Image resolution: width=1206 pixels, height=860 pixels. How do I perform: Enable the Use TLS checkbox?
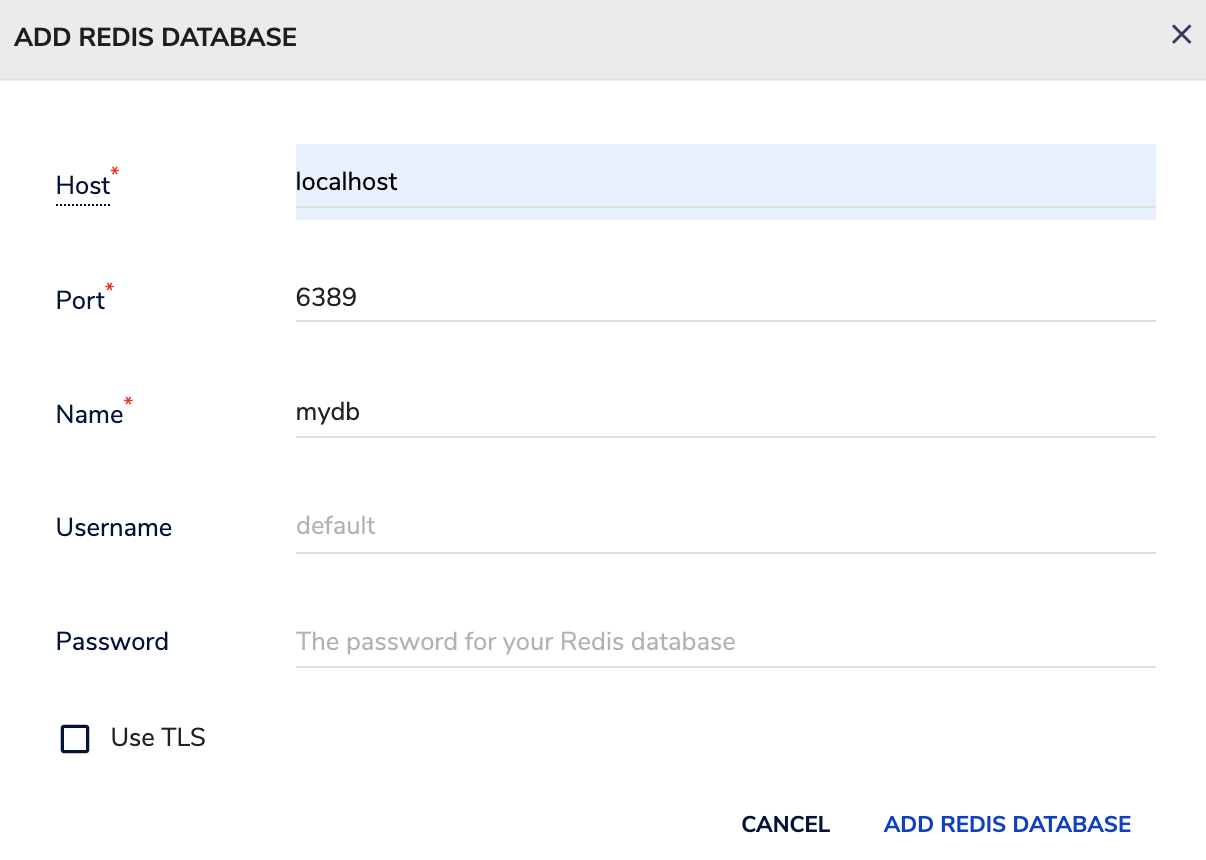click(75, 739)
